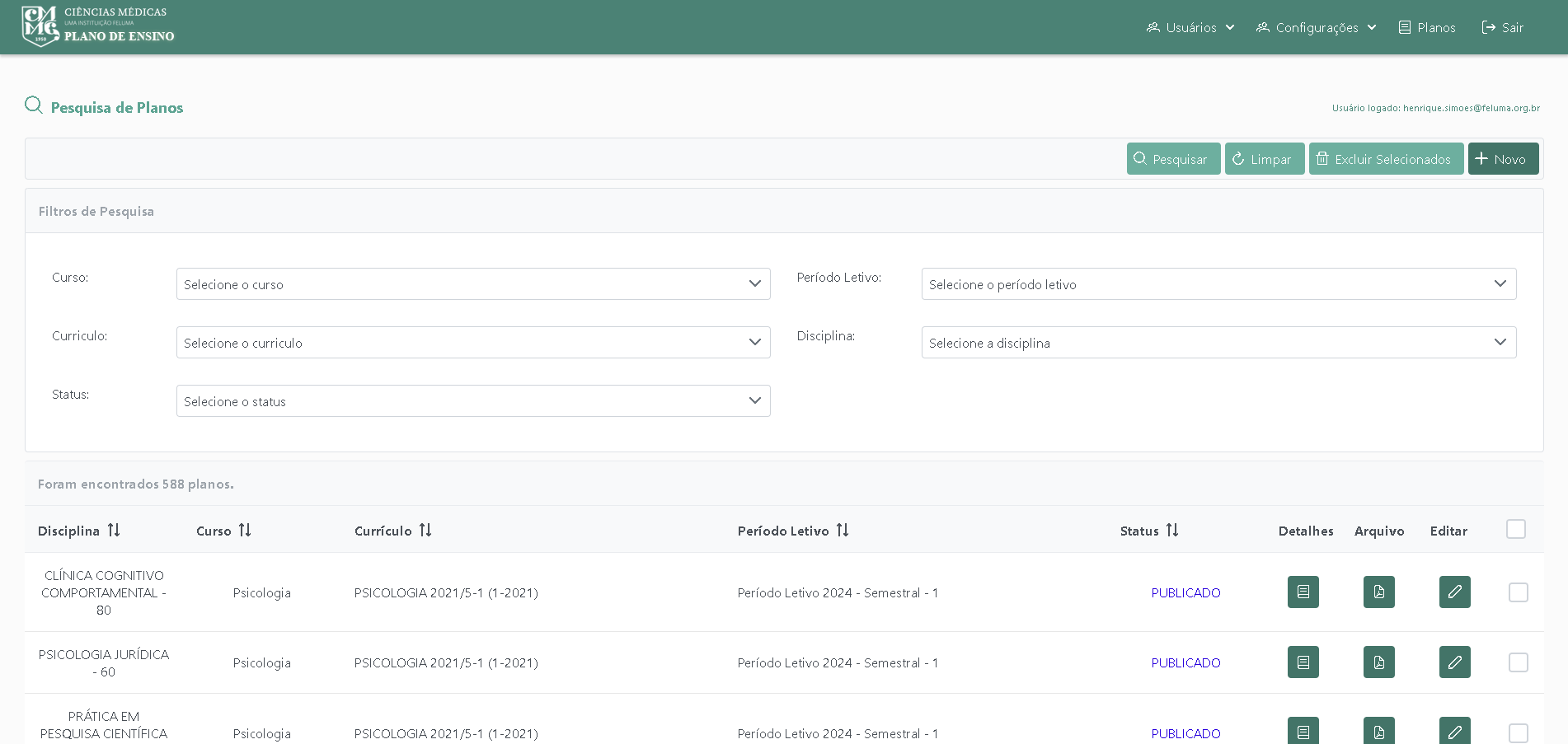The width and height of the screenshot is (1568, 744).
Task: Open details for Psicologia Jurídica plan
Action: click(1303, 662)
